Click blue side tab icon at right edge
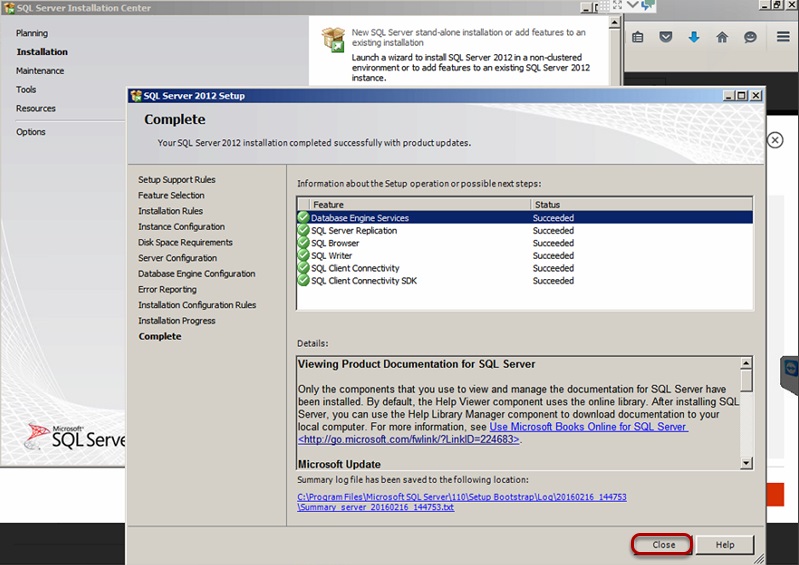 point(790,368)
